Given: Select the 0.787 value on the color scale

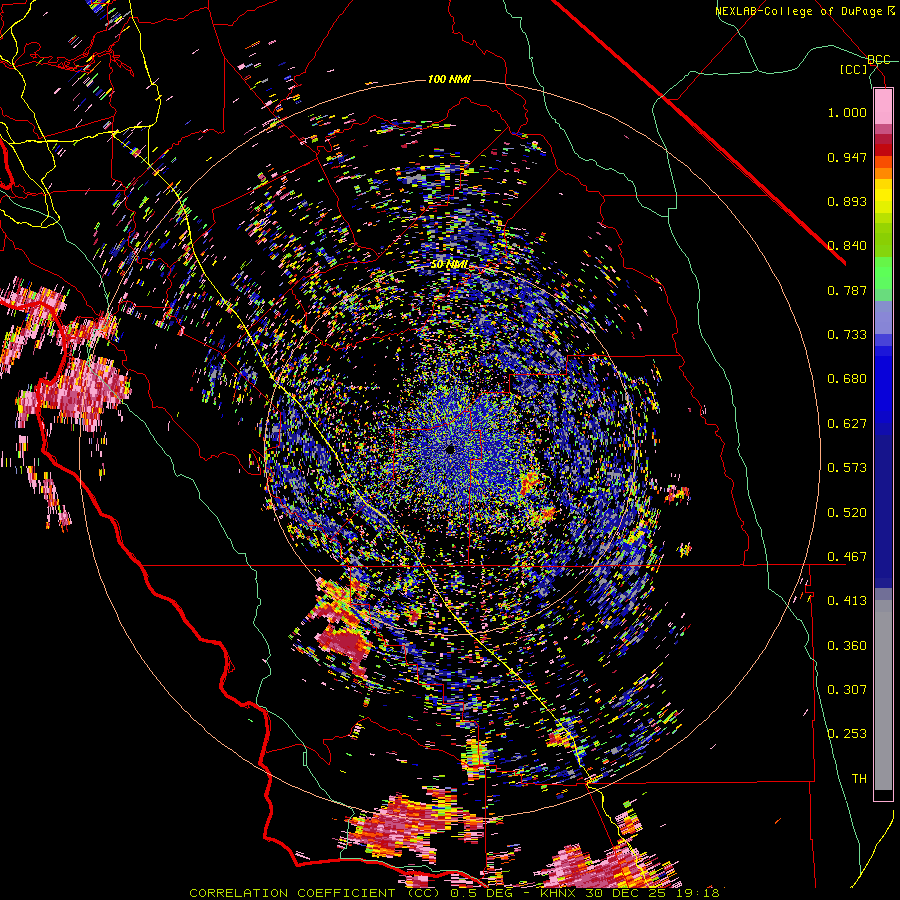Looking at the screenshot, I should 847,290.
